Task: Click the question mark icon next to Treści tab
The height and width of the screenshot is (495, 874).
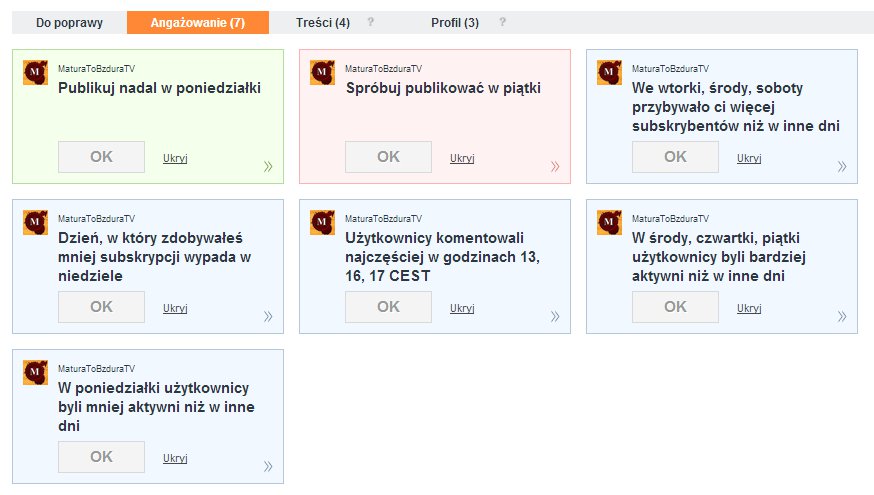Action: [x=371, y=22]
